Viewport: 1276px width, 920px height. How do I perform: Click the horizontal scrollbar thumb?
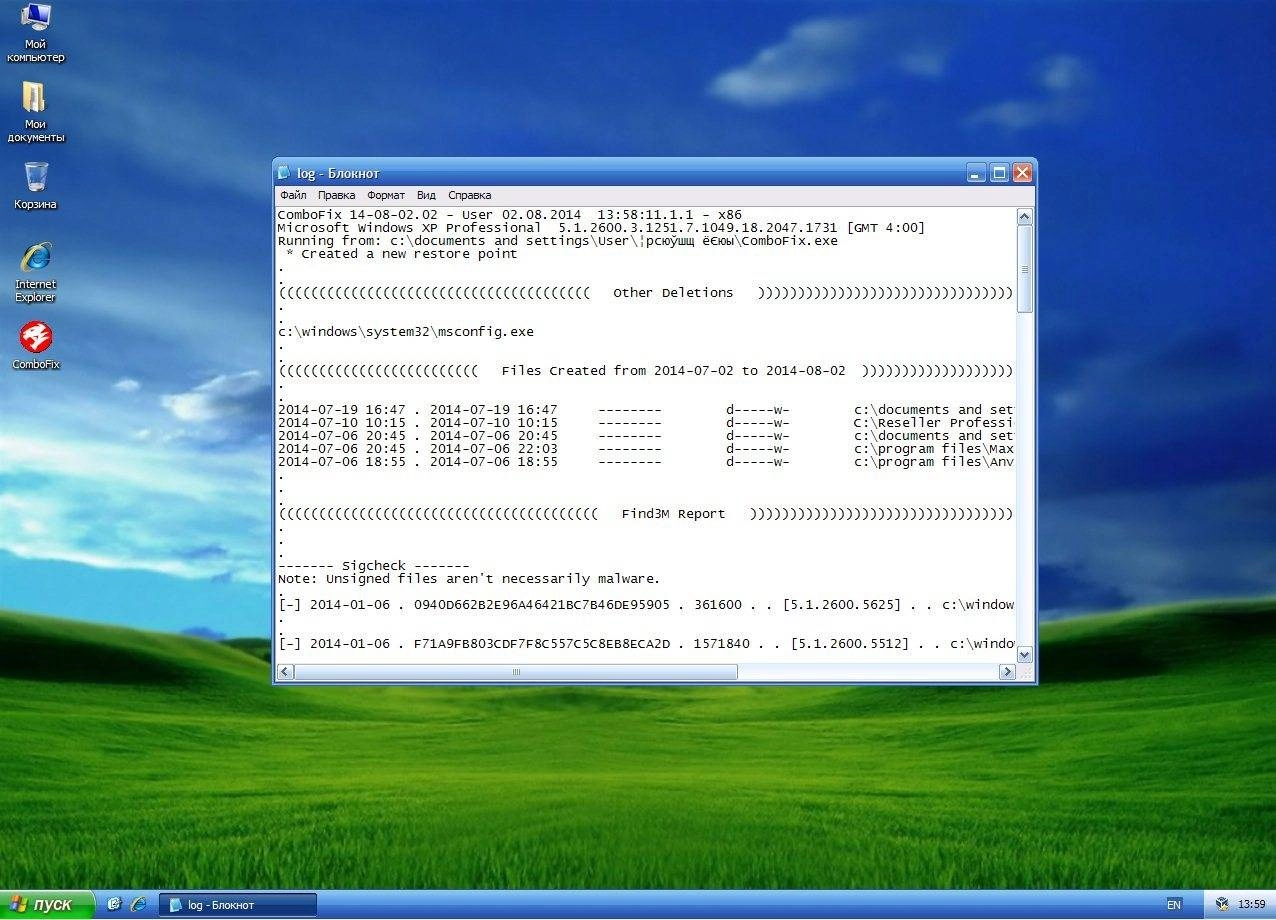516,672
